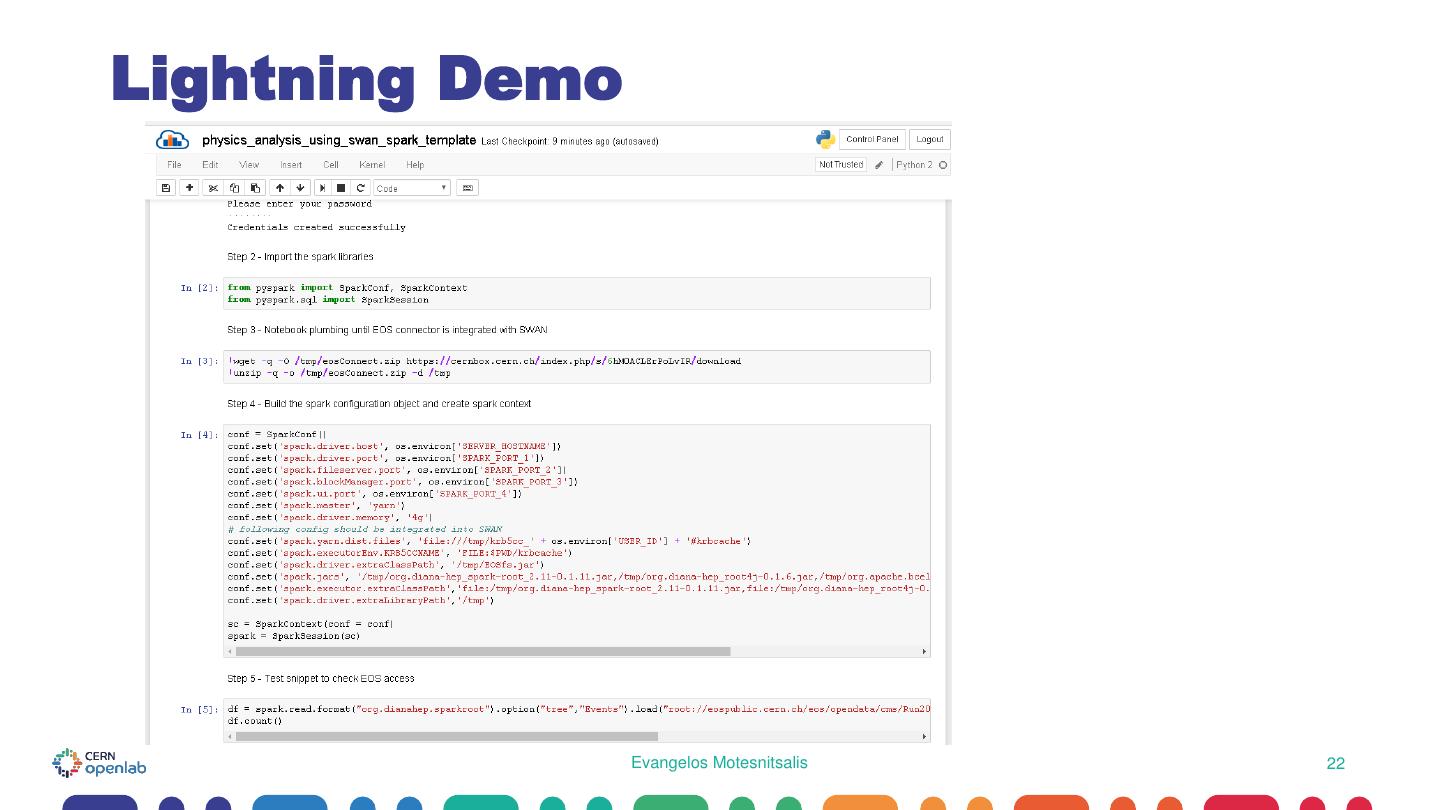Move the cell down with the arrow icon
The height and width of the screenshot is (810, 1440).
[300, 188]
